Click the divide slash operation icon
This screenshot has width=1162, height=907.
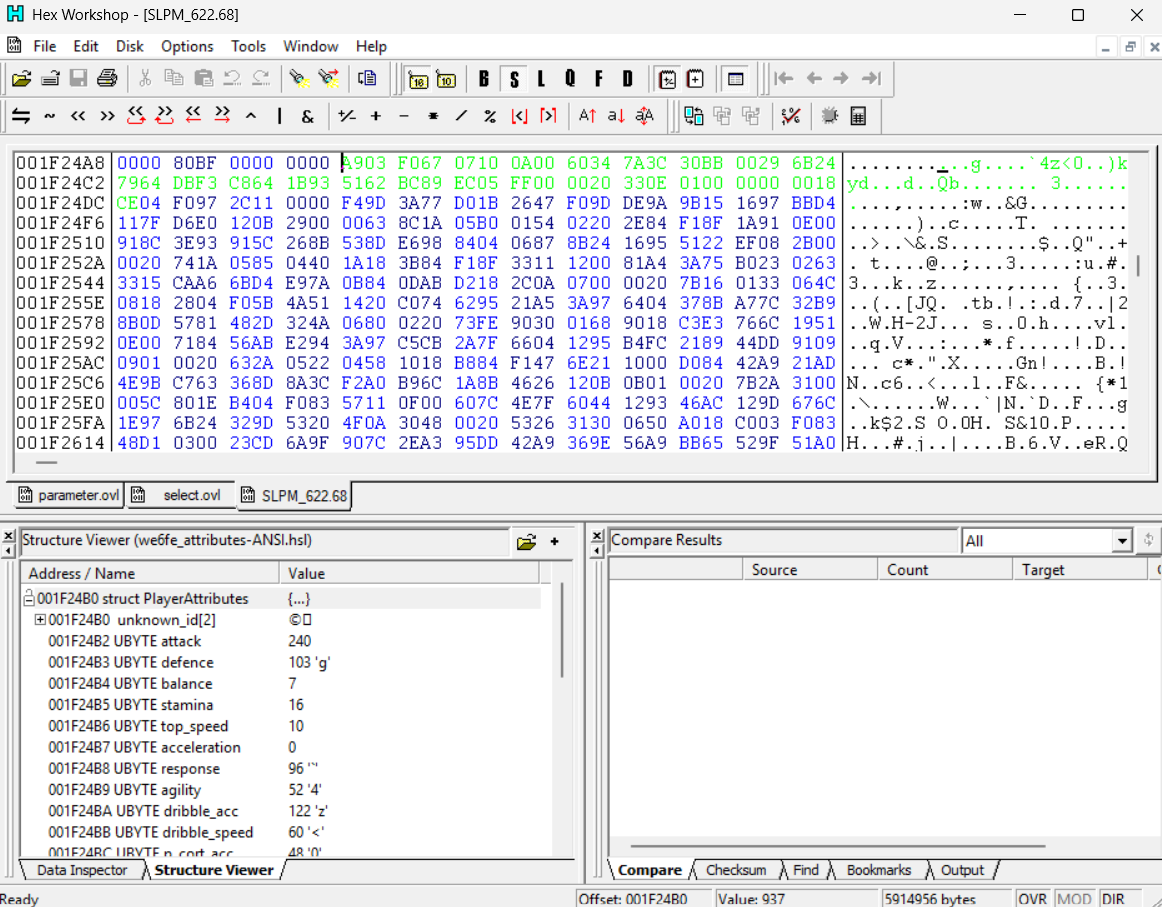(461, 116)
